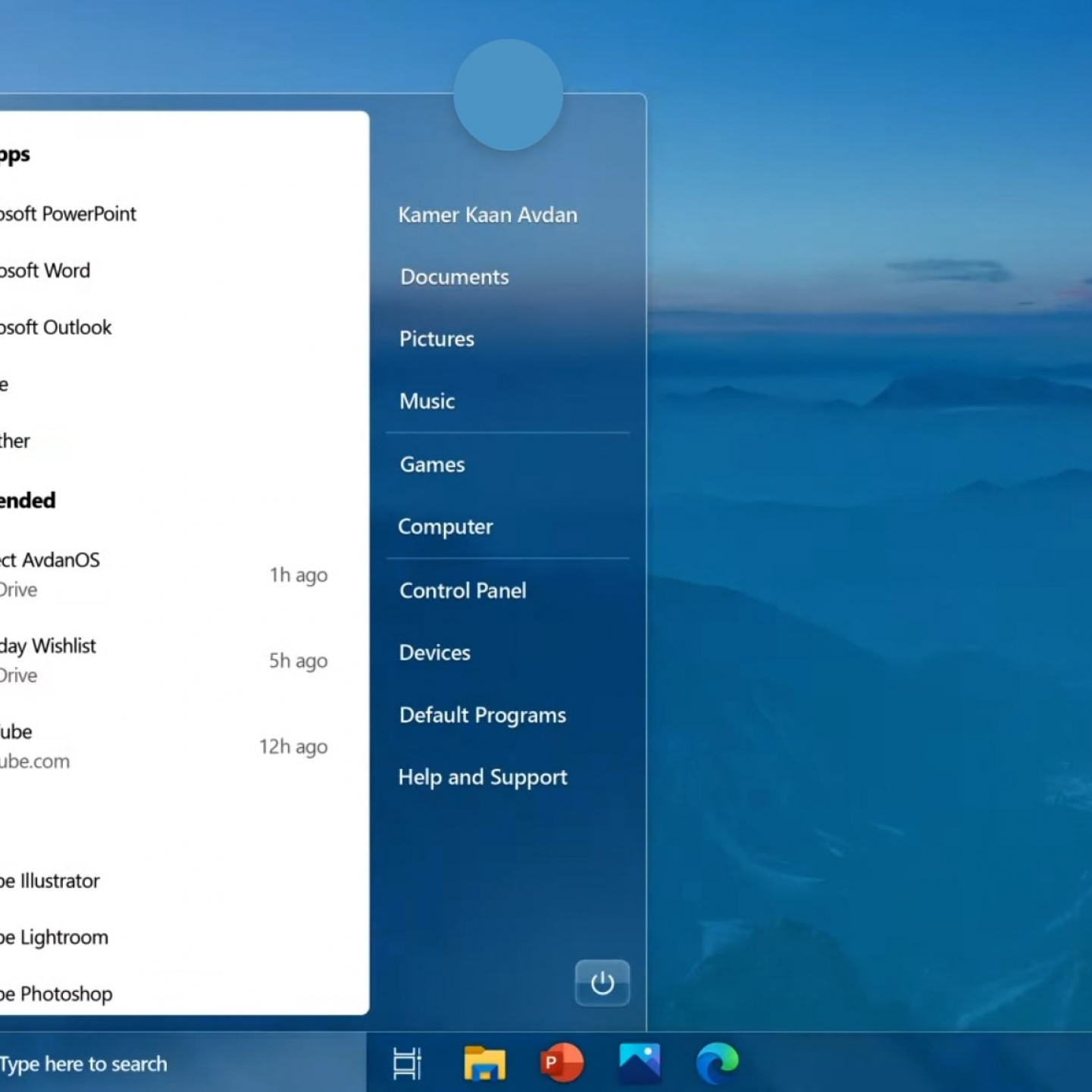Launch Microsoft PowerPoint from app list
Viewport: 1092px width, 1092px height.
tap(68, 214)
